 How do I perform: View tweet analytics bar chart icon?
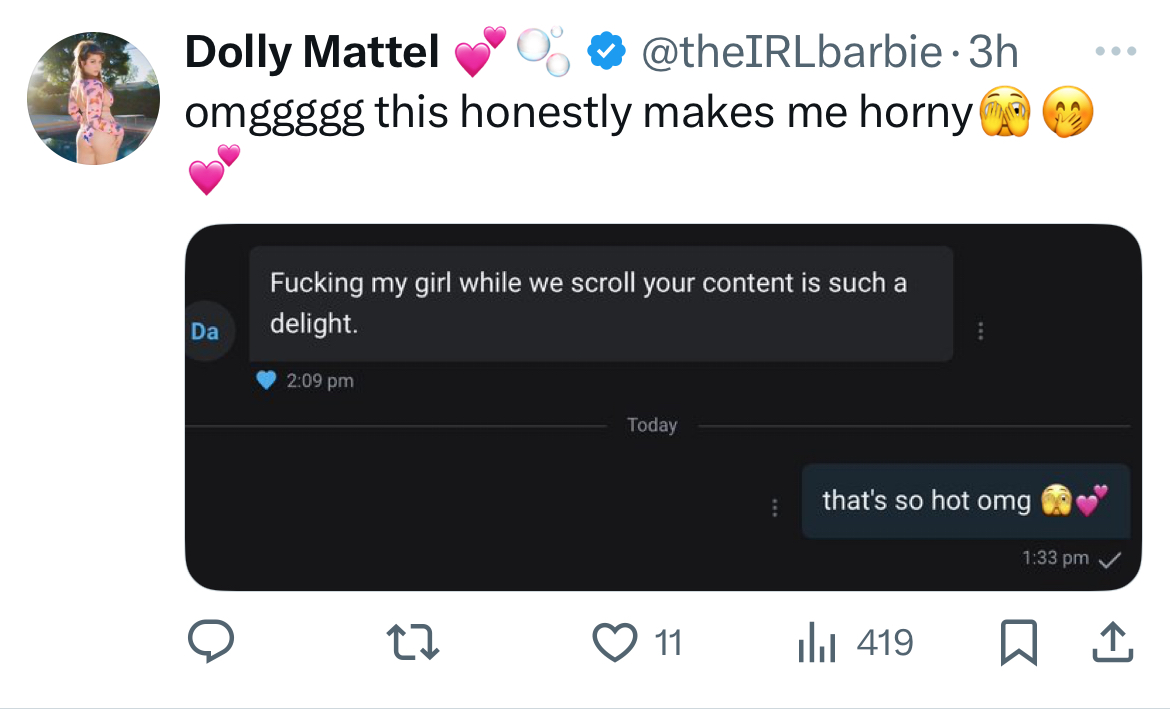(x=816, y=642)
